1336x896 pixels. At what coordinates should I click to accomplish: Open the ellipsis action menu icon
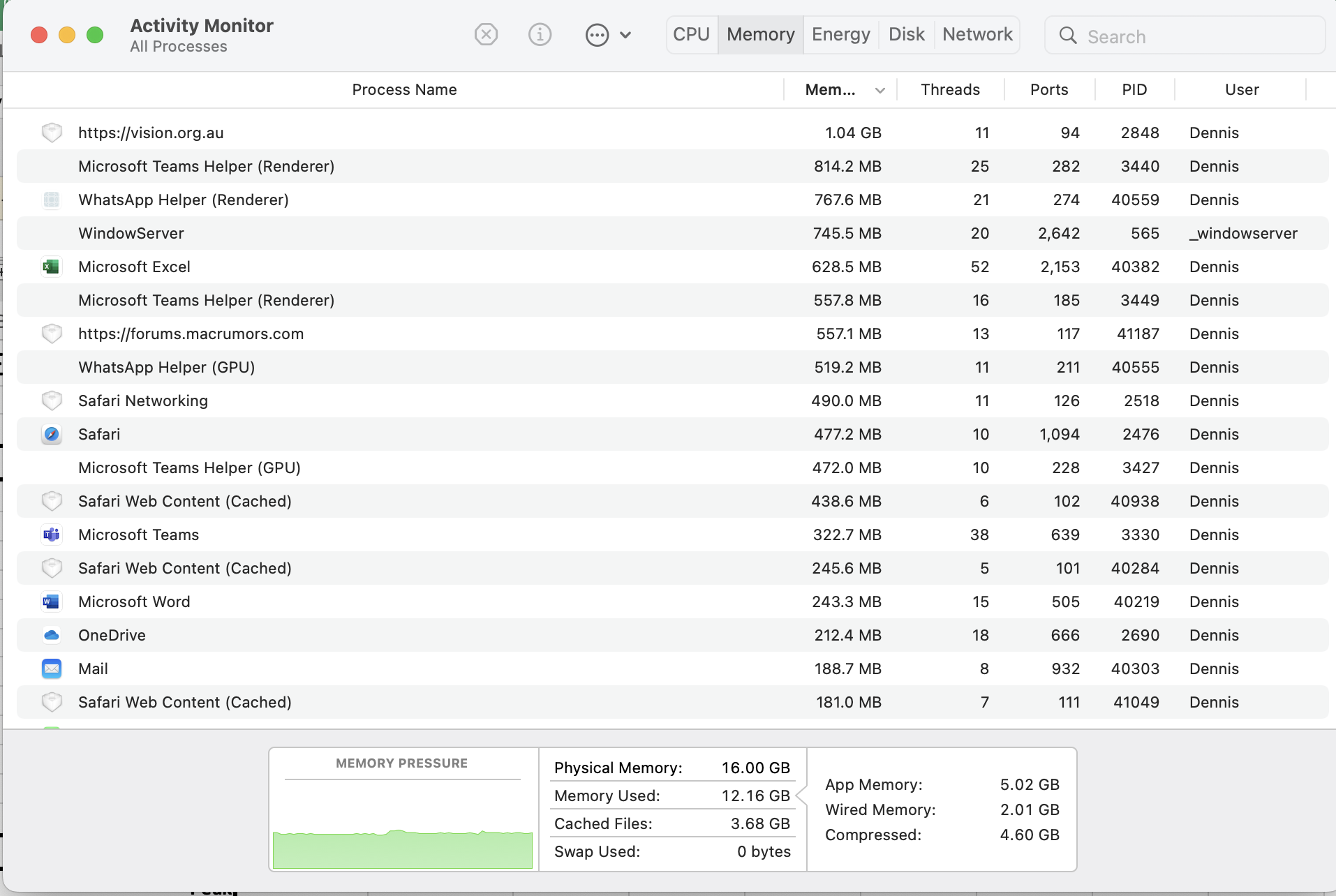click(x=597, y=35)
